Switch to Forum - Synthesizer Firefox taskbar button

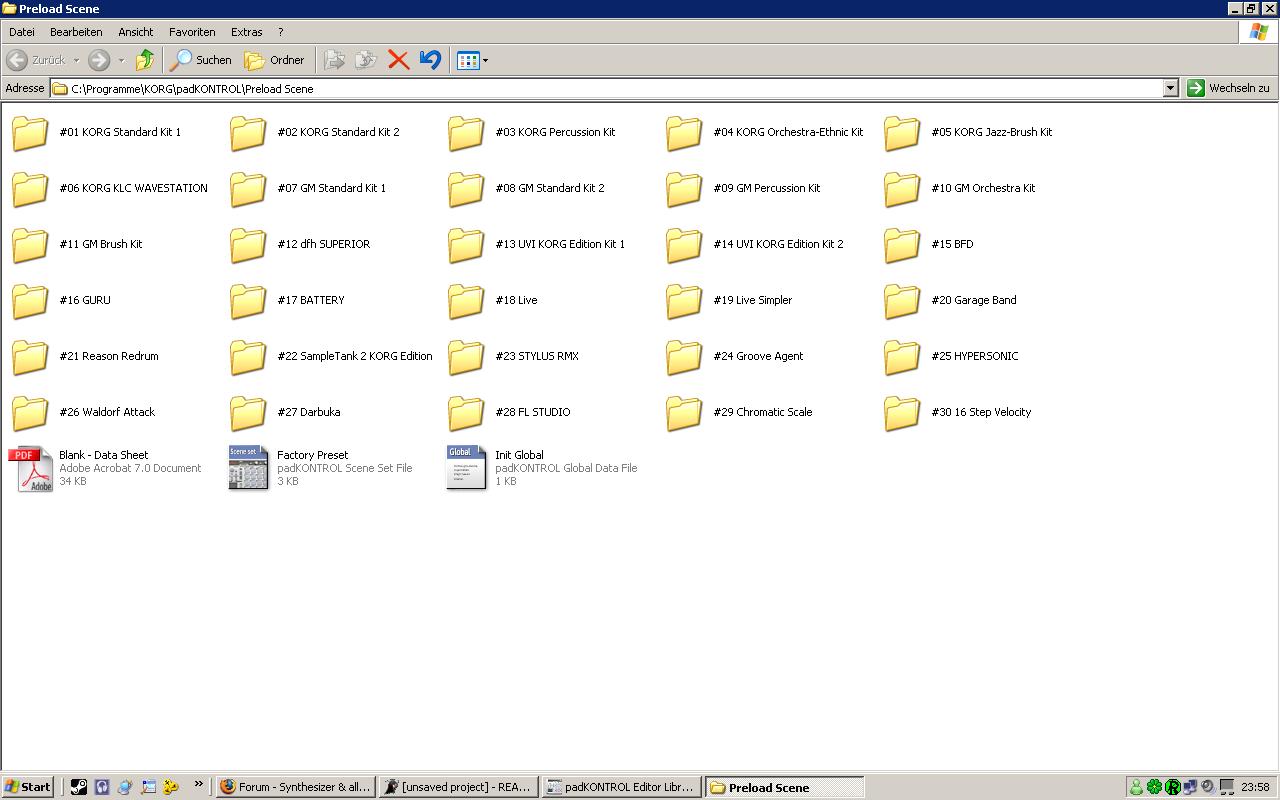pyautogui.click(x=296, y=787)
